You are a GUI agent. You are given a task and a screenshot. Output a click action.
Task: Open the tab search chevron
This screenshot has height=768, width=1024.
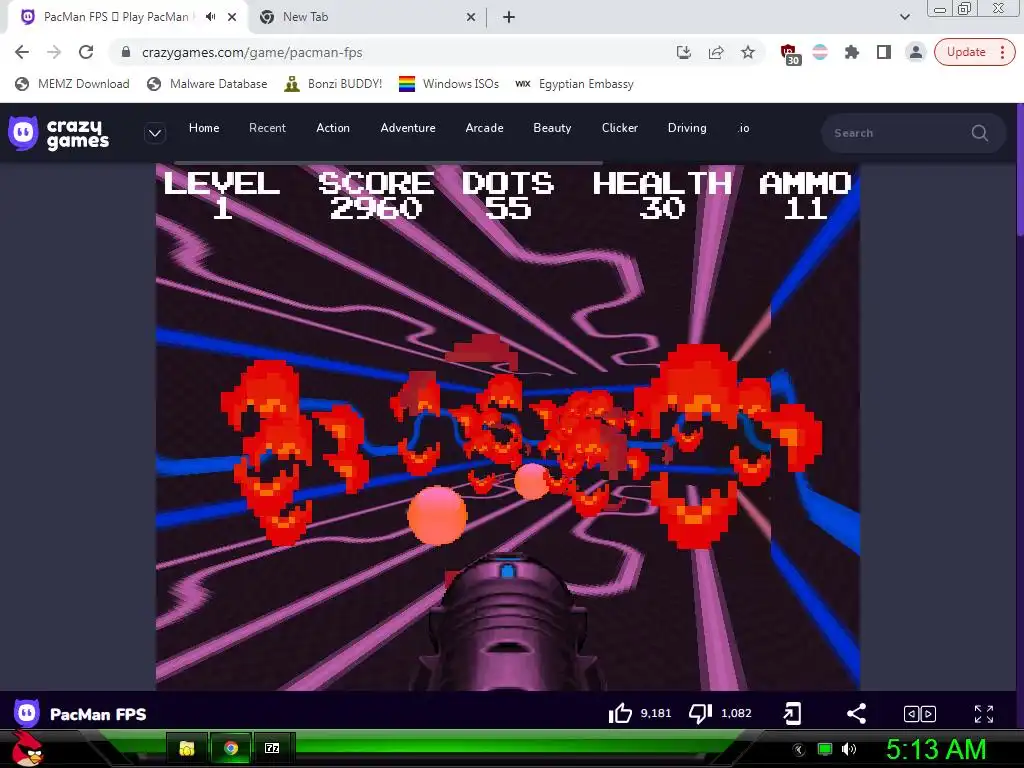(904, 17)
